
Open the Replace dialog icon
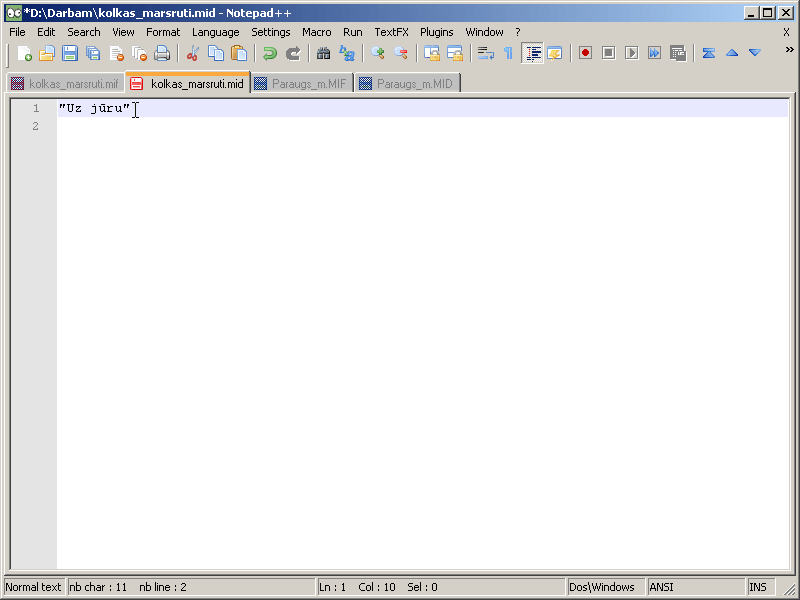pos(347,53)
